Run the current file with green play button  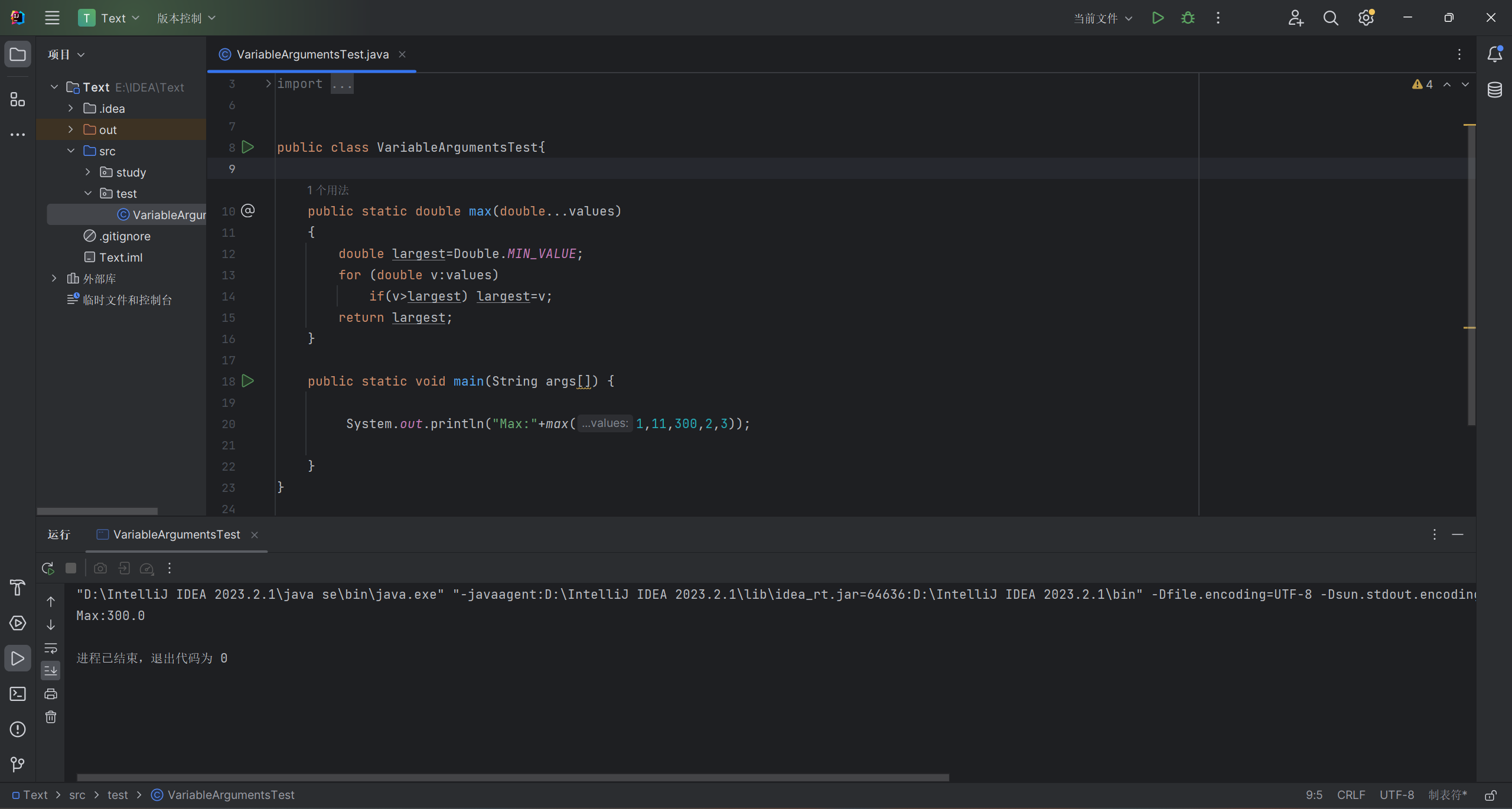coord(1158,18)
